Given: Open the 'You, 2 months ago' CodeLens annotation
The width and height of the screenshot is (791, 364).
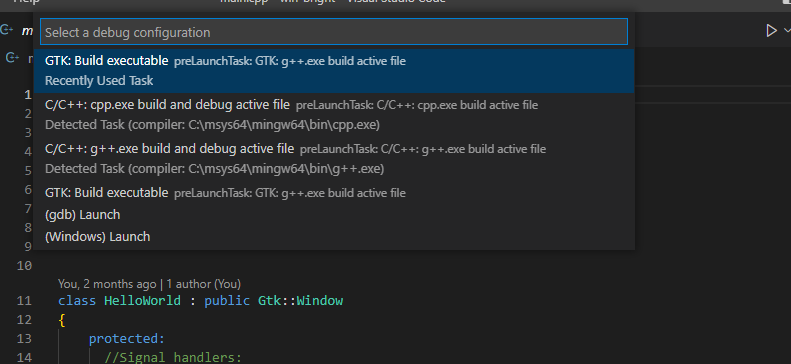Looking at the screenshot, I should tap(149, 284).
